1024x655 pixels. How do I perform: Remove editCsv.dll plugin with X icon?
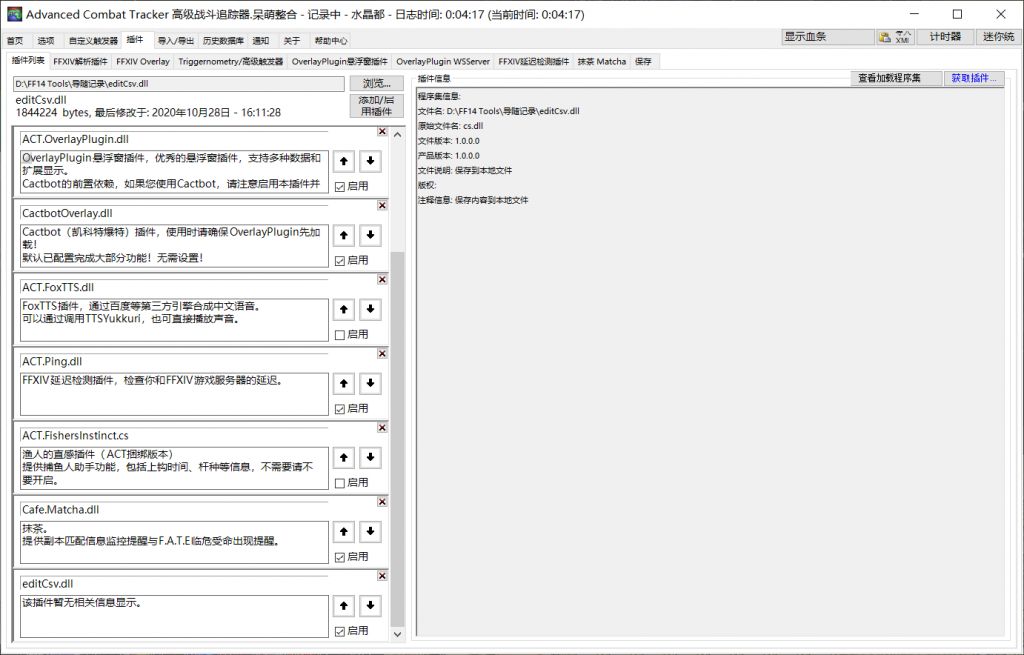pyautogui.click(x=382, y=576)
